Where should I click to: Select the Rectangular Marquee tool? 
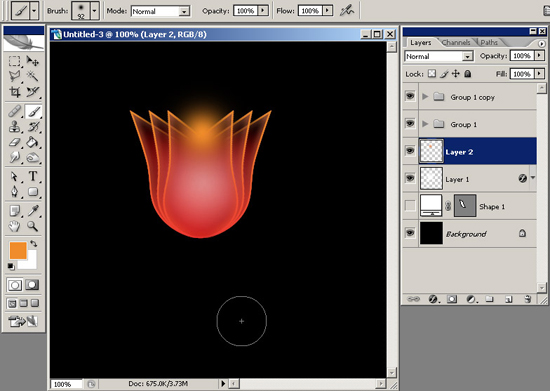click(14, 61)
